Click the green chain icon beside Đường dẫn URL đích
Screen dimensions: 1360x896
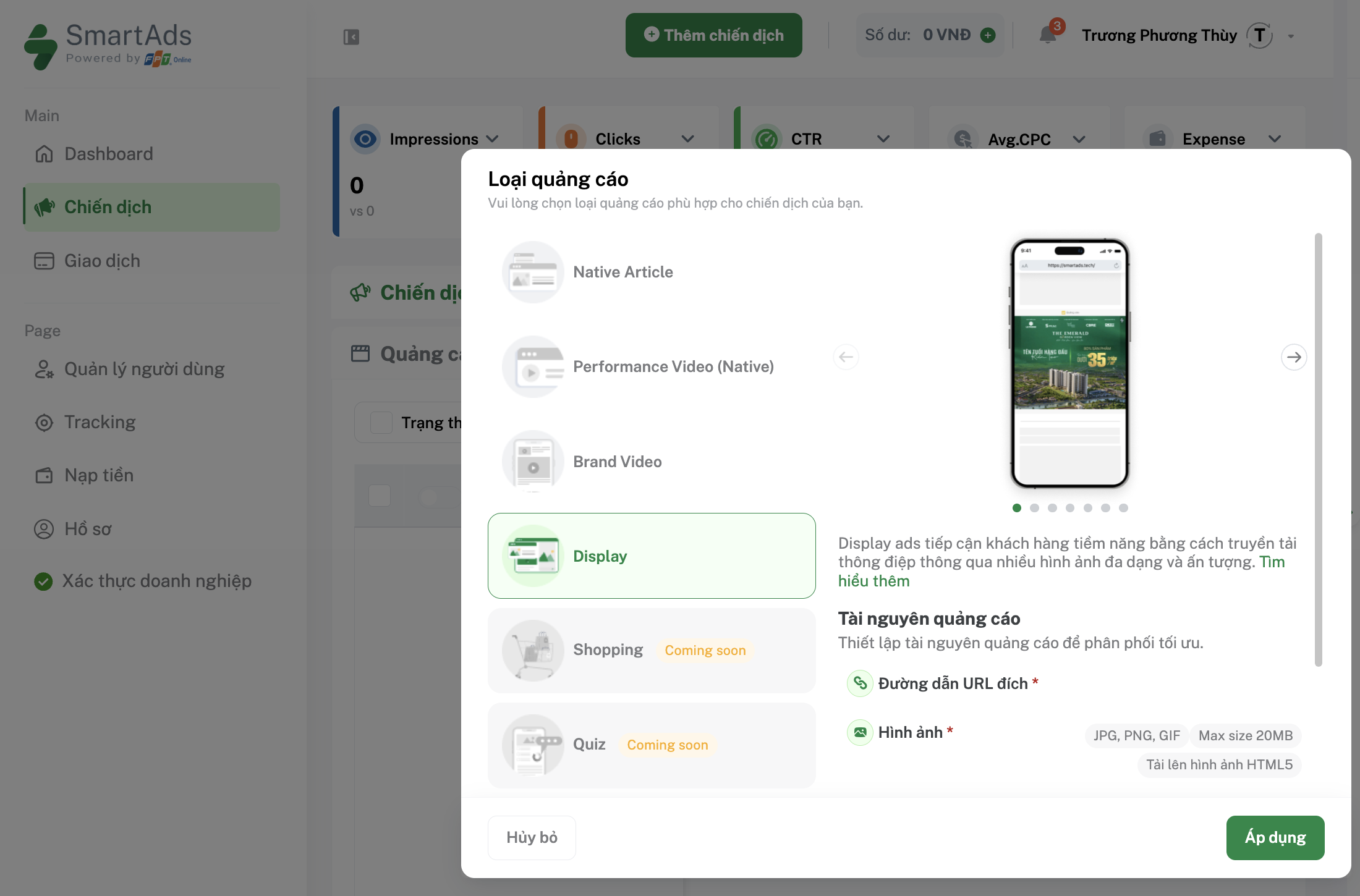[x=859, y=683]
